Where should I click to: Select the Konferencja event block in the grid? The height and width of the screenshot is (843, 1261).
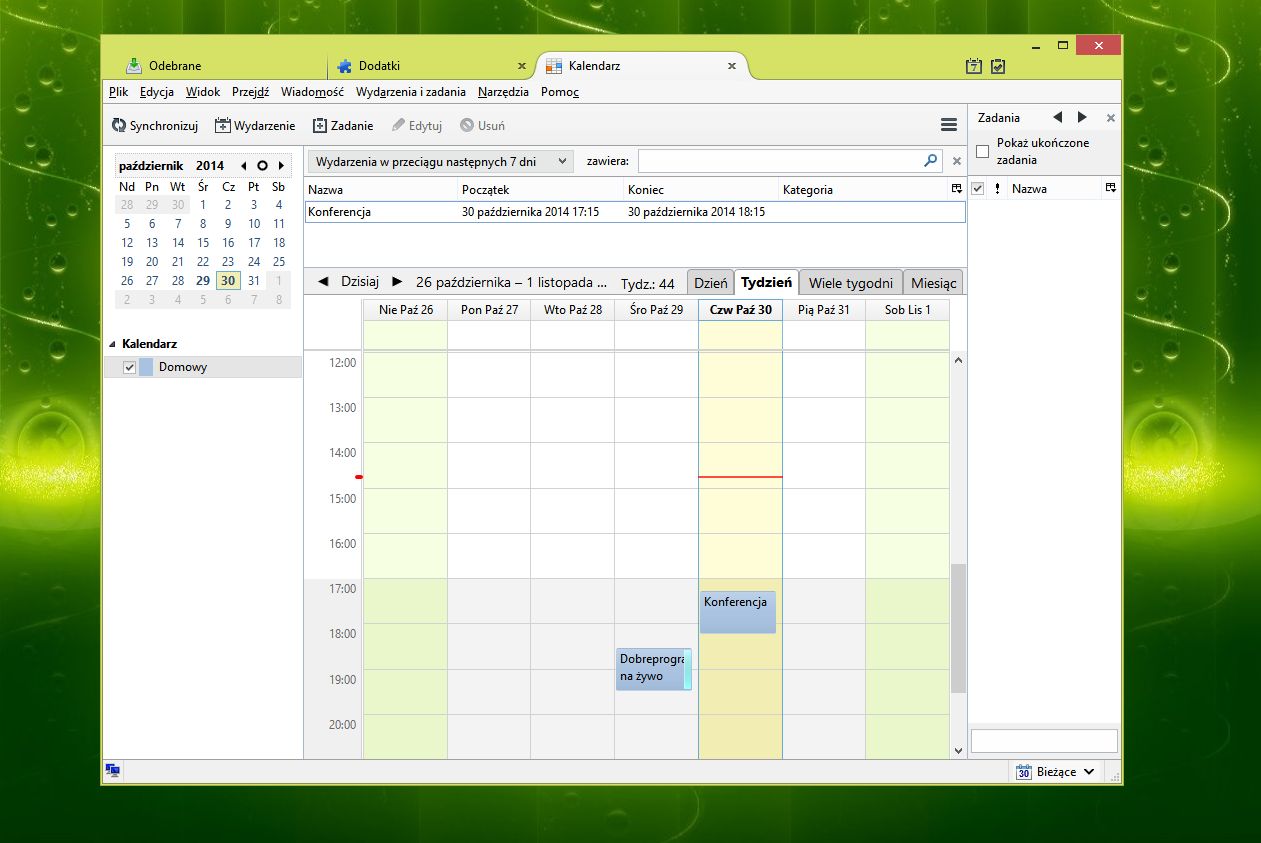[738, 612]
